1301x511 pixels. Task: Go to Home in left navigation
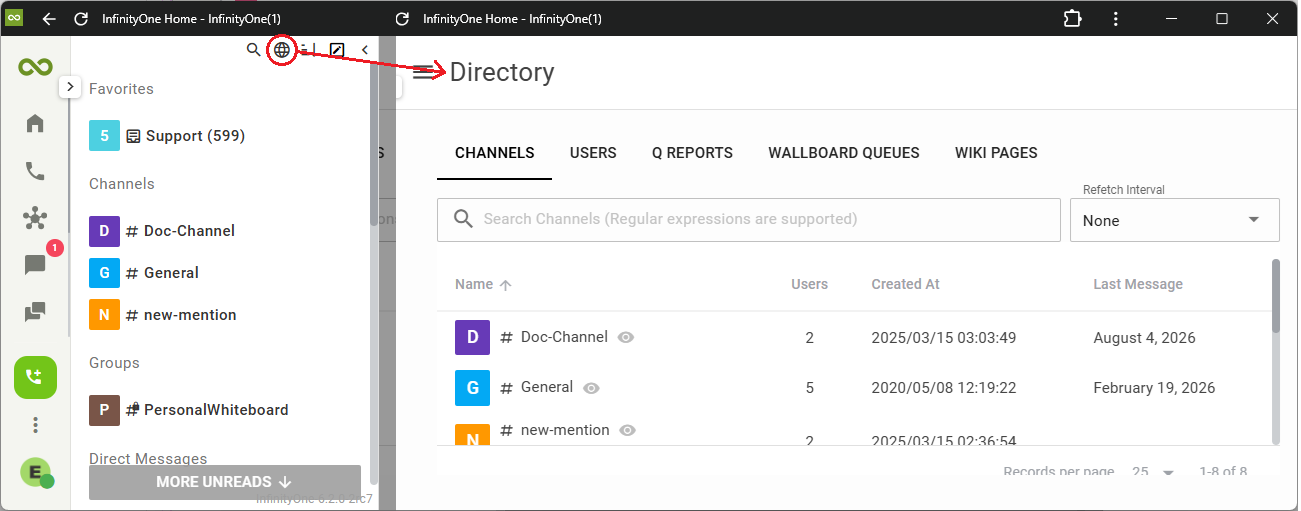tap(35, 123)
